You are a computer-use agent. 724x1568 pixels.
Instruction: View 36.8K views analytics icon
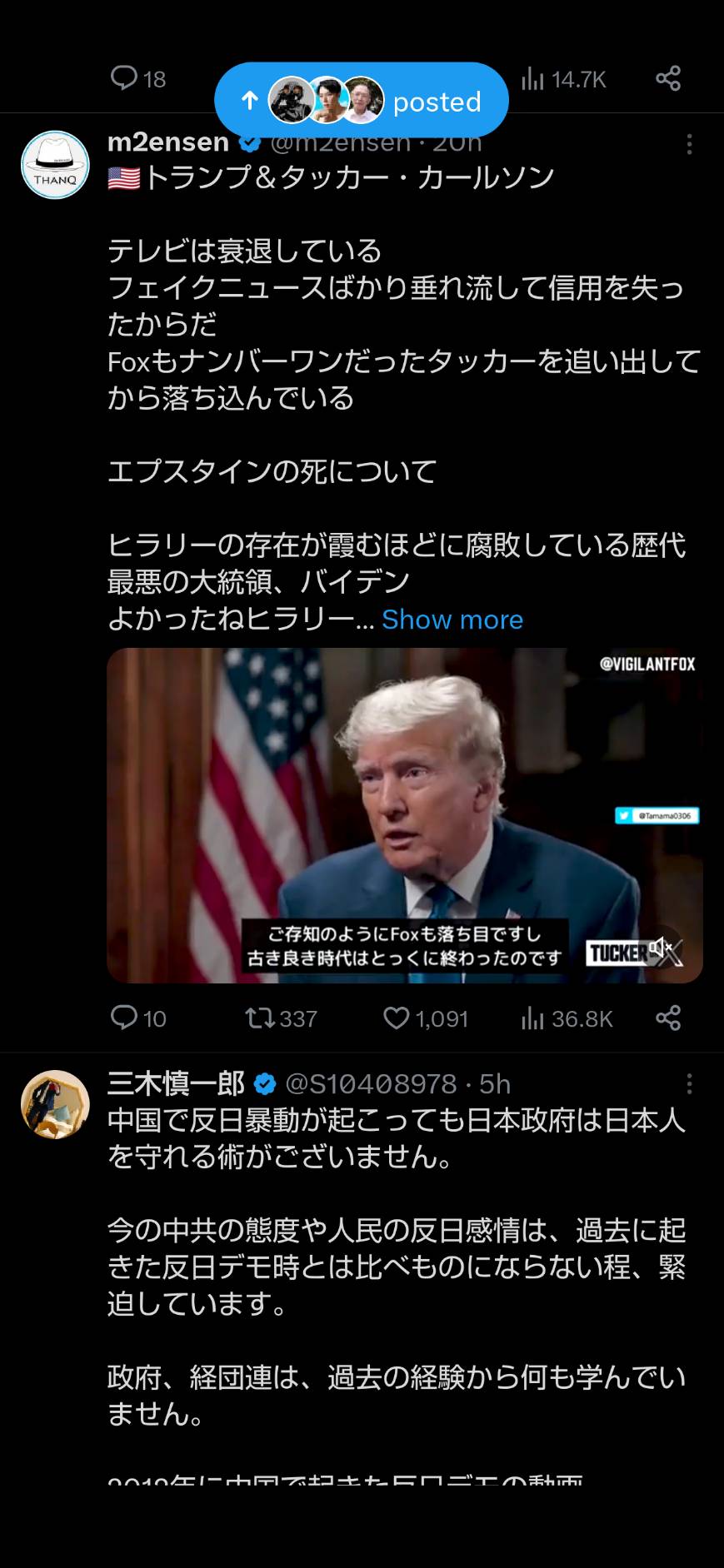[x=567, y=1018]
